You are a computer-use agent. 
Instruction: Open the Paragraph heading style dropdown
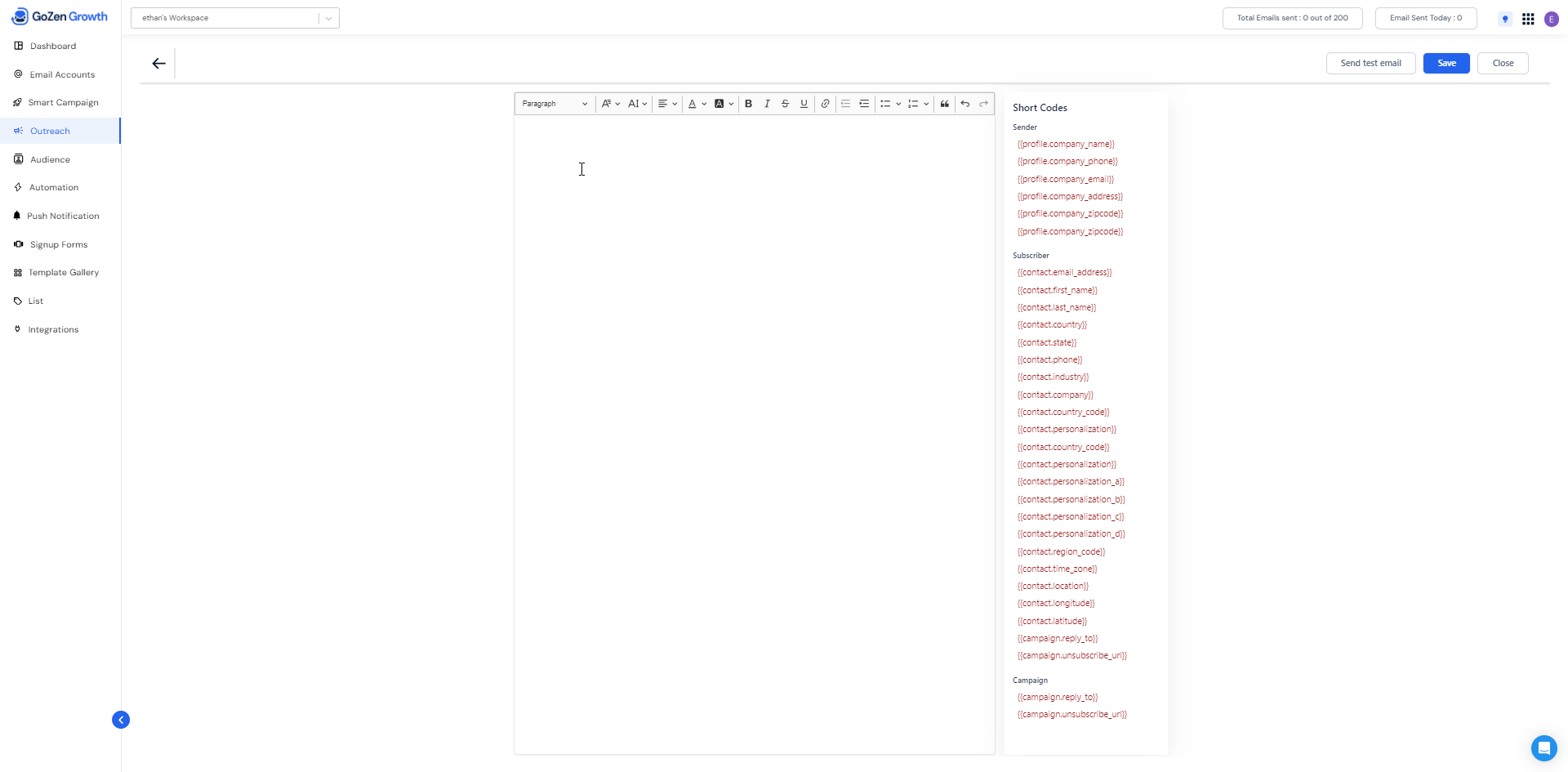[554, 104]
